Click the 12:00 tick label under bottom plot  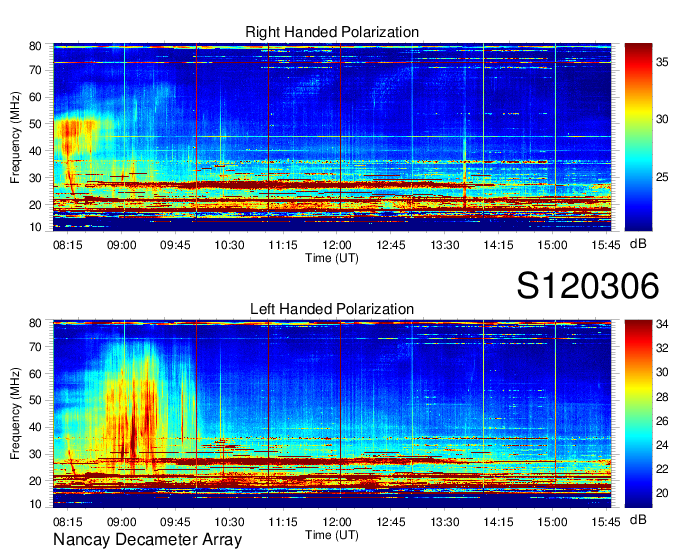pyautogui.click(x=337, y=523)
